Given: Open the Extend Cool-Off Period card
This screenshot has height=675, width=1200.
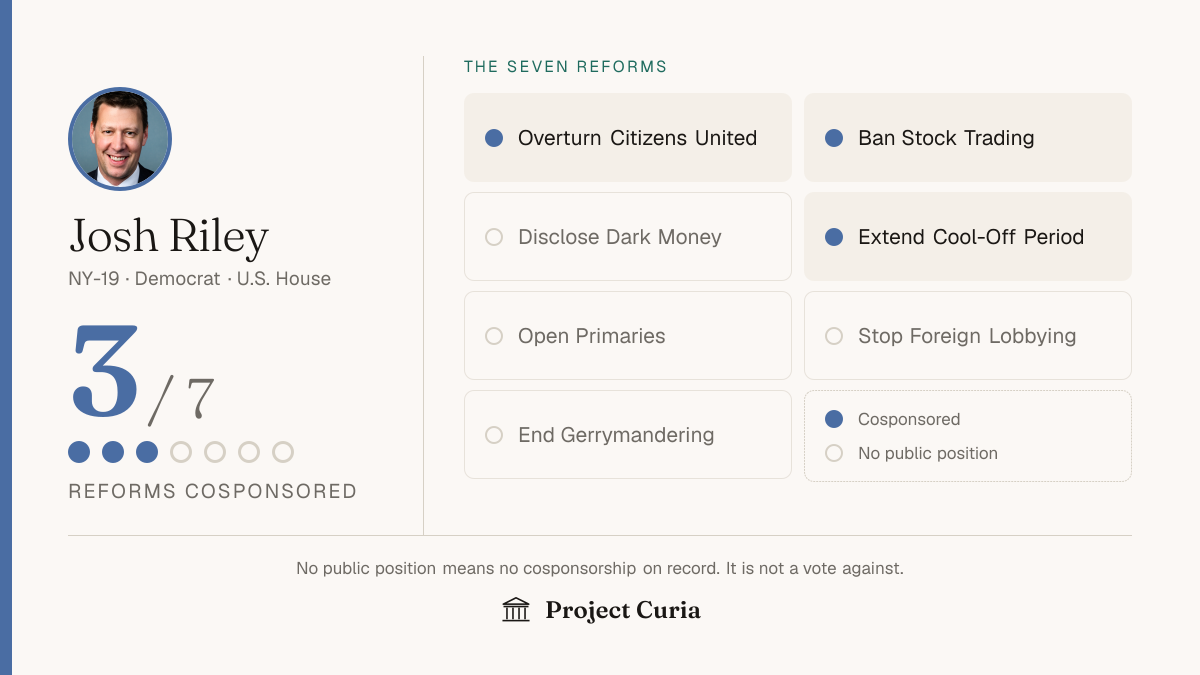Looking at the screenshot, I should 968,237.
